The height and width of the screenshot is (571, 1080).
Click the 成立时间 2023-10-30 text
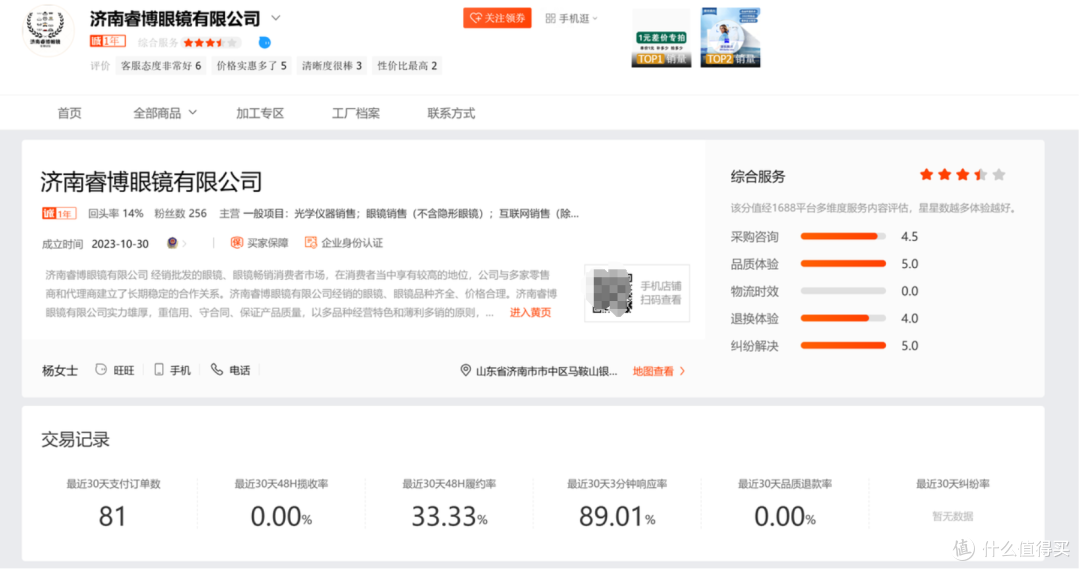tap(95, 244)
